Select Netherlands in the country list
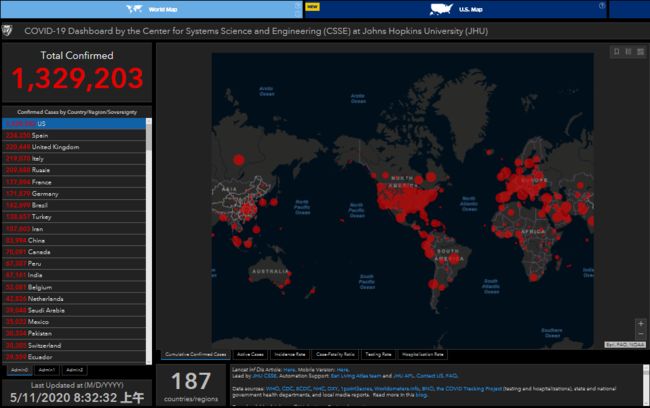This screenshot has width=650, height=408. click(74, 299)
